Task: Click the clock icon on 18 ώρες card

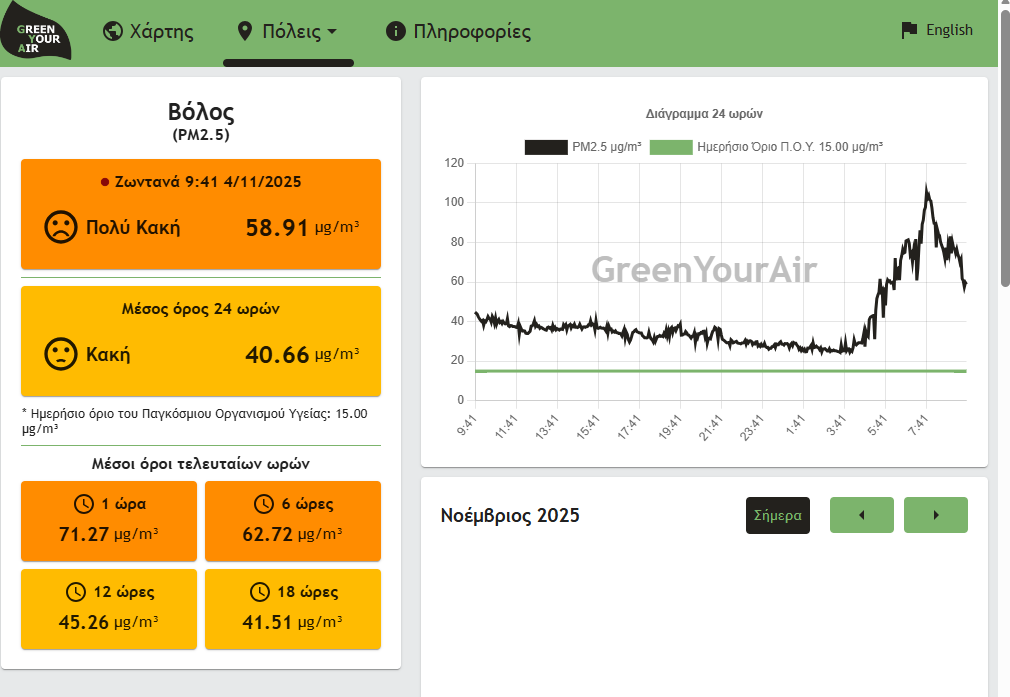Action: (260, 592)
